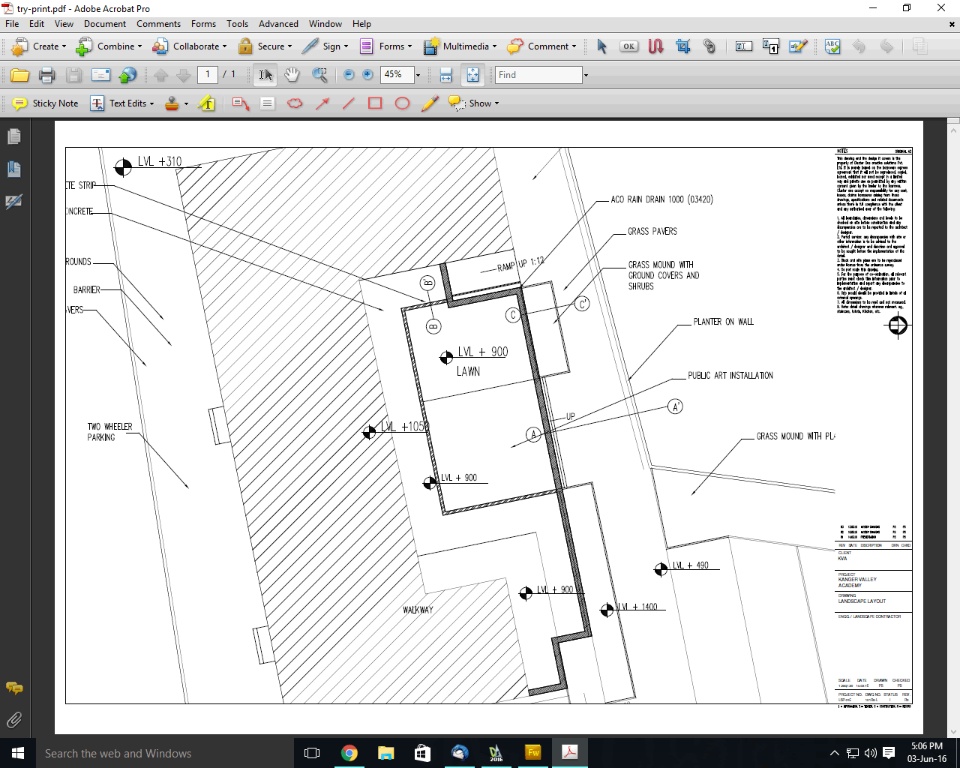This screenshot has width=960, height=768.
Task: Select the TouchUp Text tool
Action: click(x=744, y=47)
